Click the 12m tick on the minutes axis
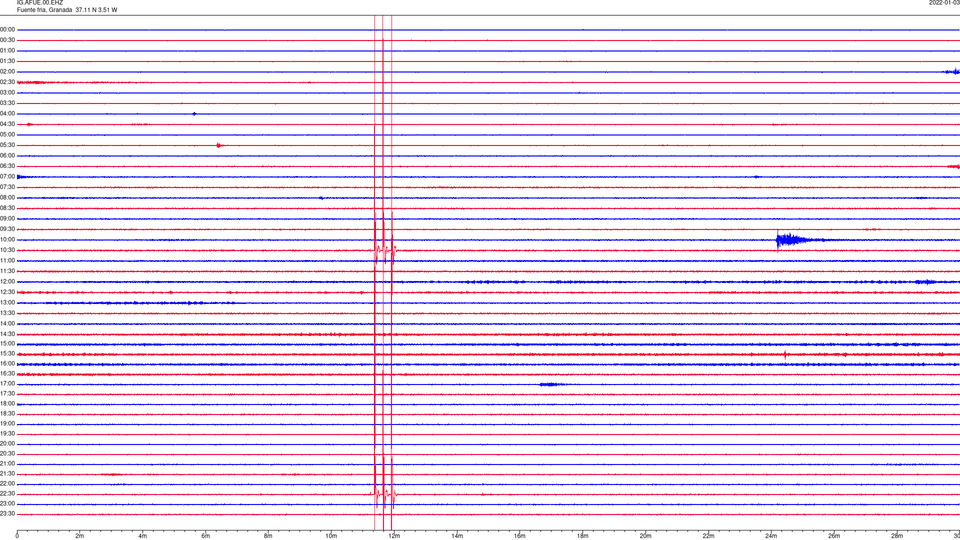This screenshot has width=960, height=540. 394,536
